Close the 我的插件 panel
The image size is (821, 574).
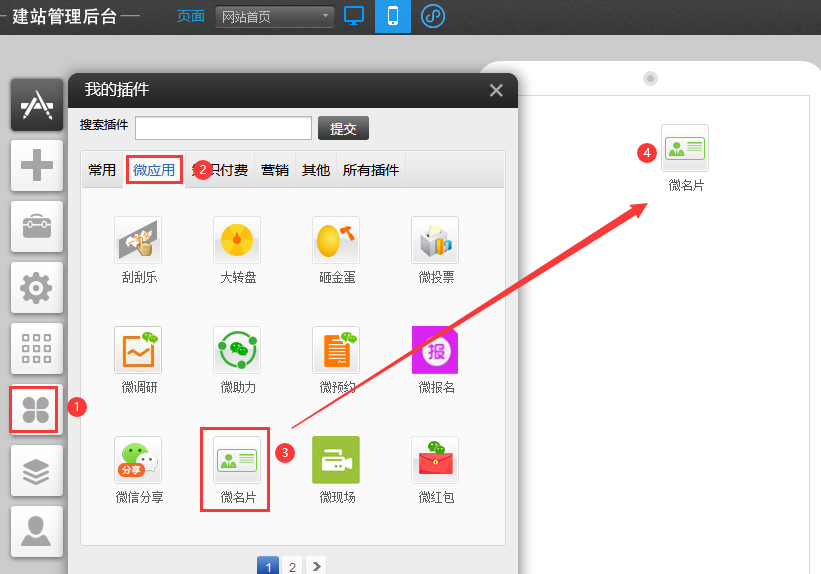tap(496, 91)
